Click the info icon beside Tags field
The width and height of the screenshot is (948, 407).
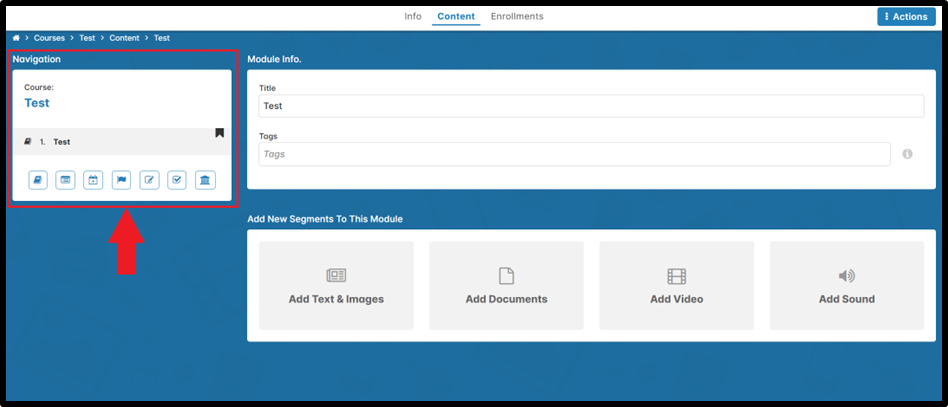(x=908, y=154)
